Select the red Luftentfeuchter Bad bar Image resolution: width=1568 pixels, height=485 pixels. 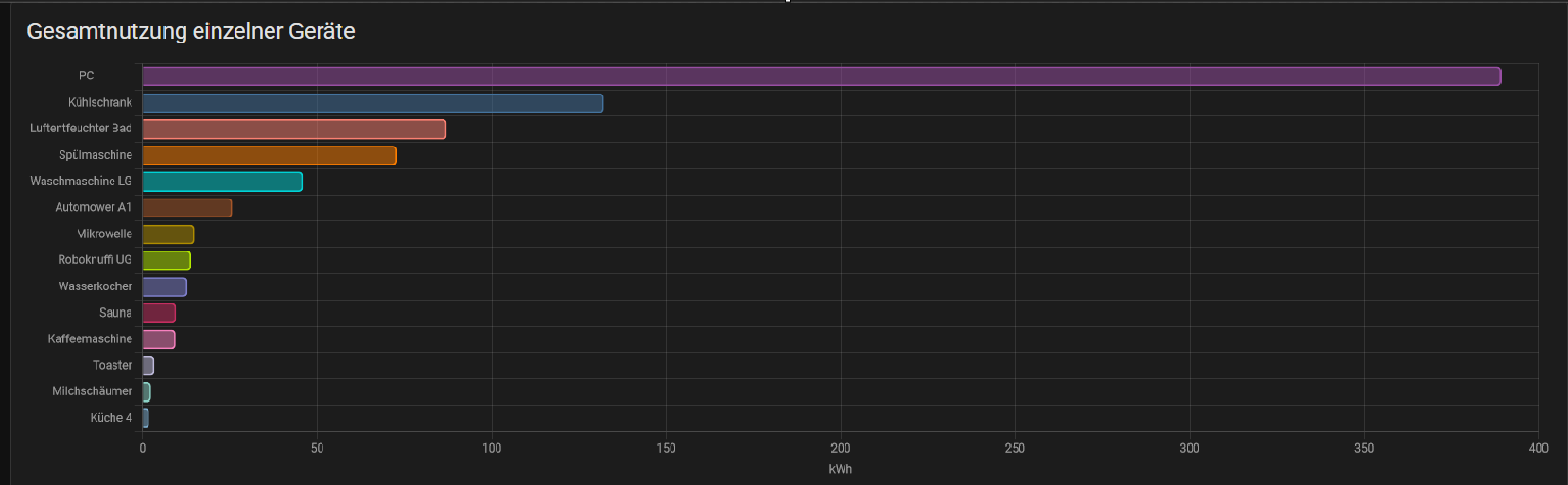click(x=294, y=130)
